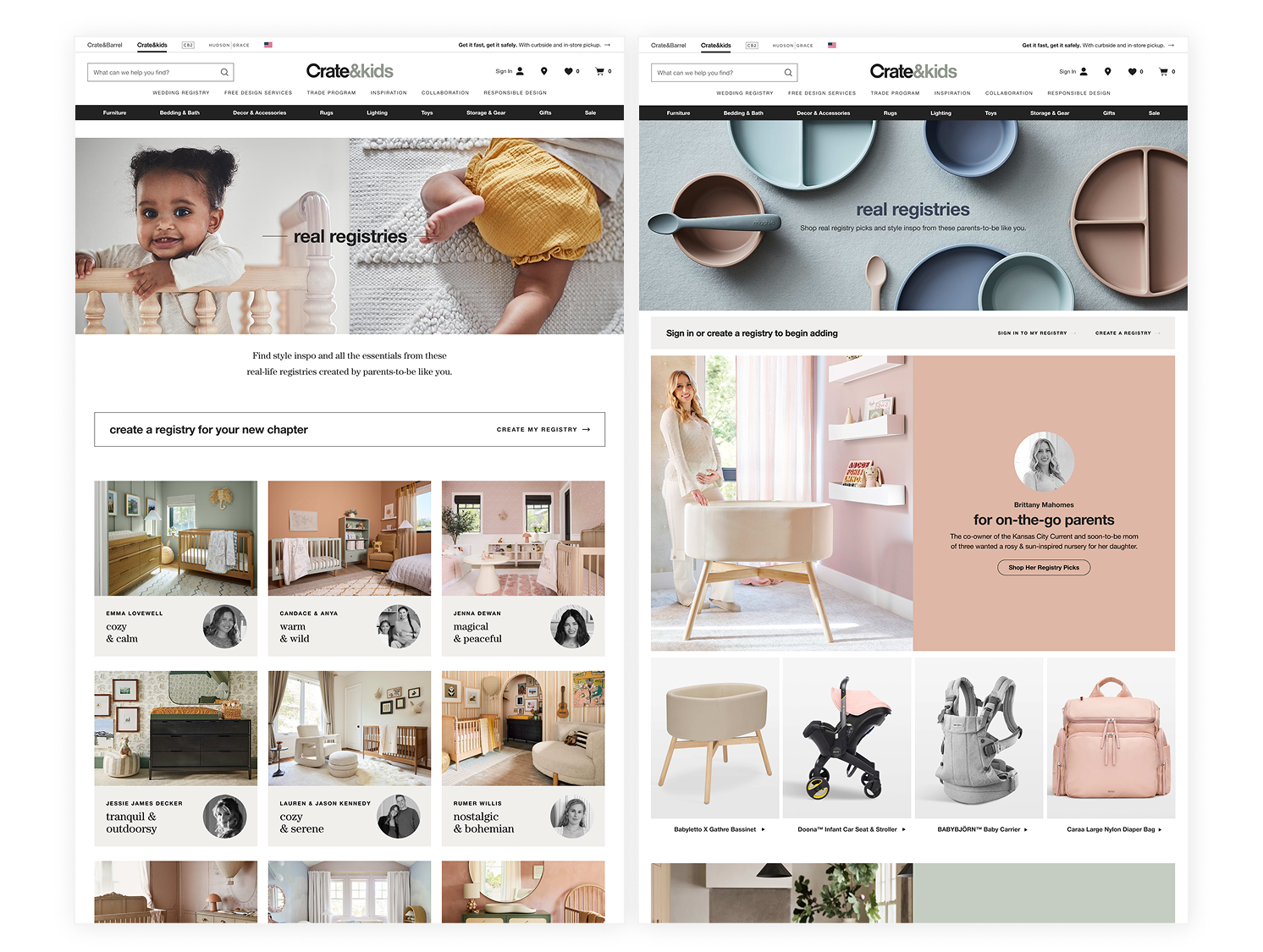Viewport: 1263px width, 952px height.
Task: Click Shop Her Registry Picks button
Action: tap(1044, 568)
